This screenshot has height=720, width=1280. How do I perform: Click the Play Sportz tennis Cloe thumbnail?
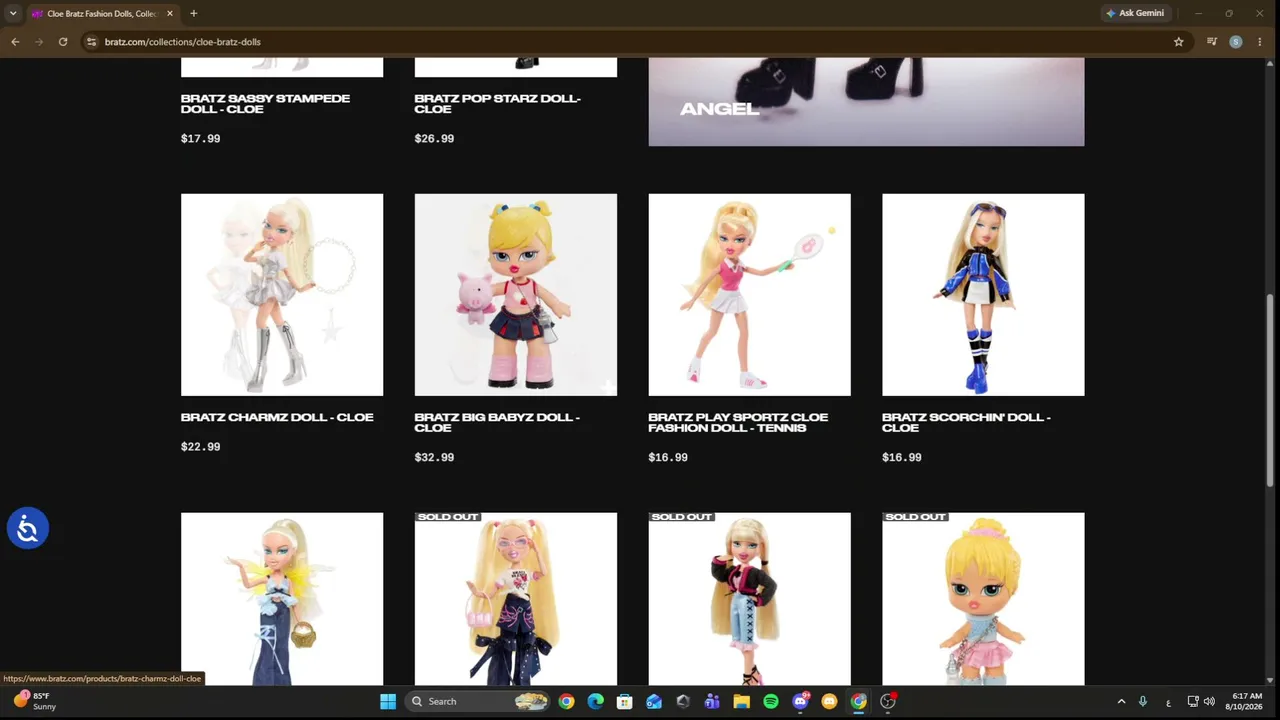point(750,295)
